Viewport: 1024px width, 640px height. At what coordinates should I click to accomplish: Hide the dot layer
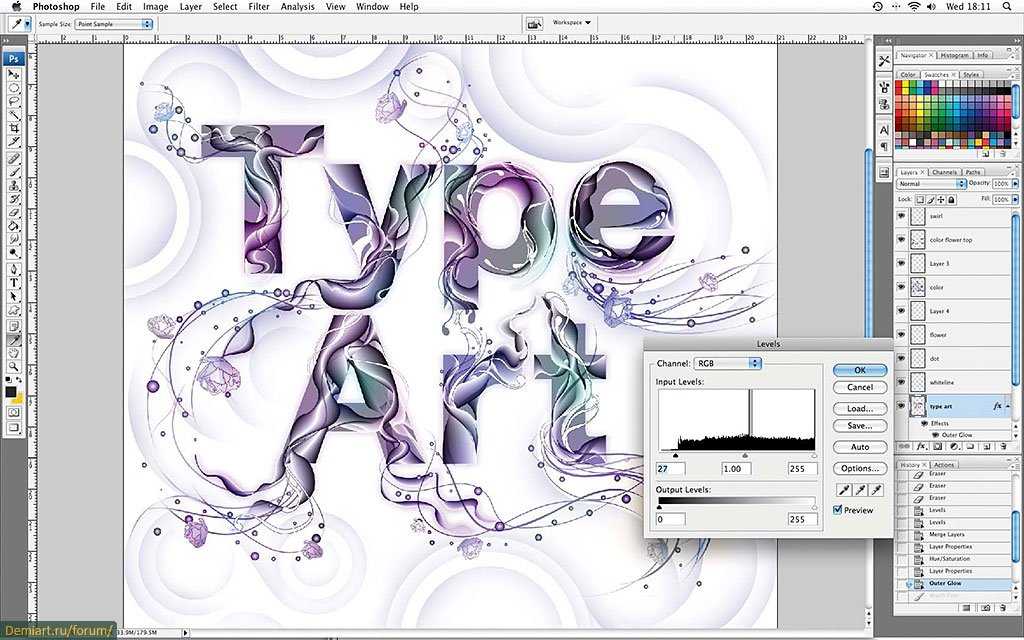tap(902, 359)
